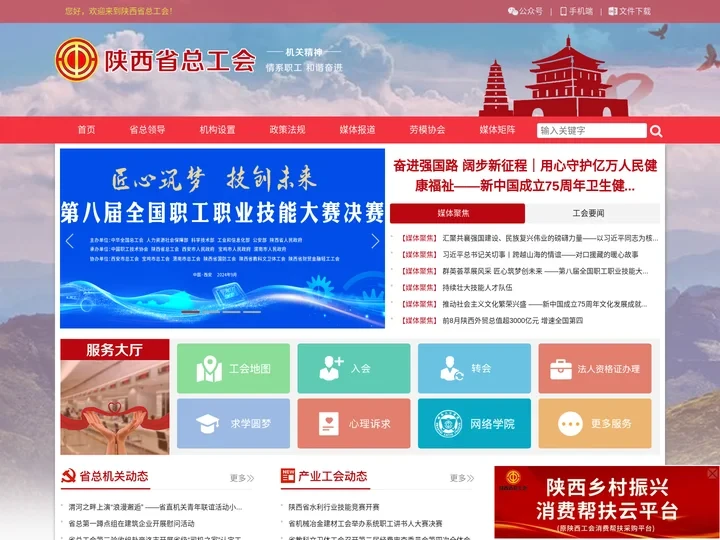Click the 省总机关动态 section heading
Screen dimensions: 720x540
[x=114, y=476]
